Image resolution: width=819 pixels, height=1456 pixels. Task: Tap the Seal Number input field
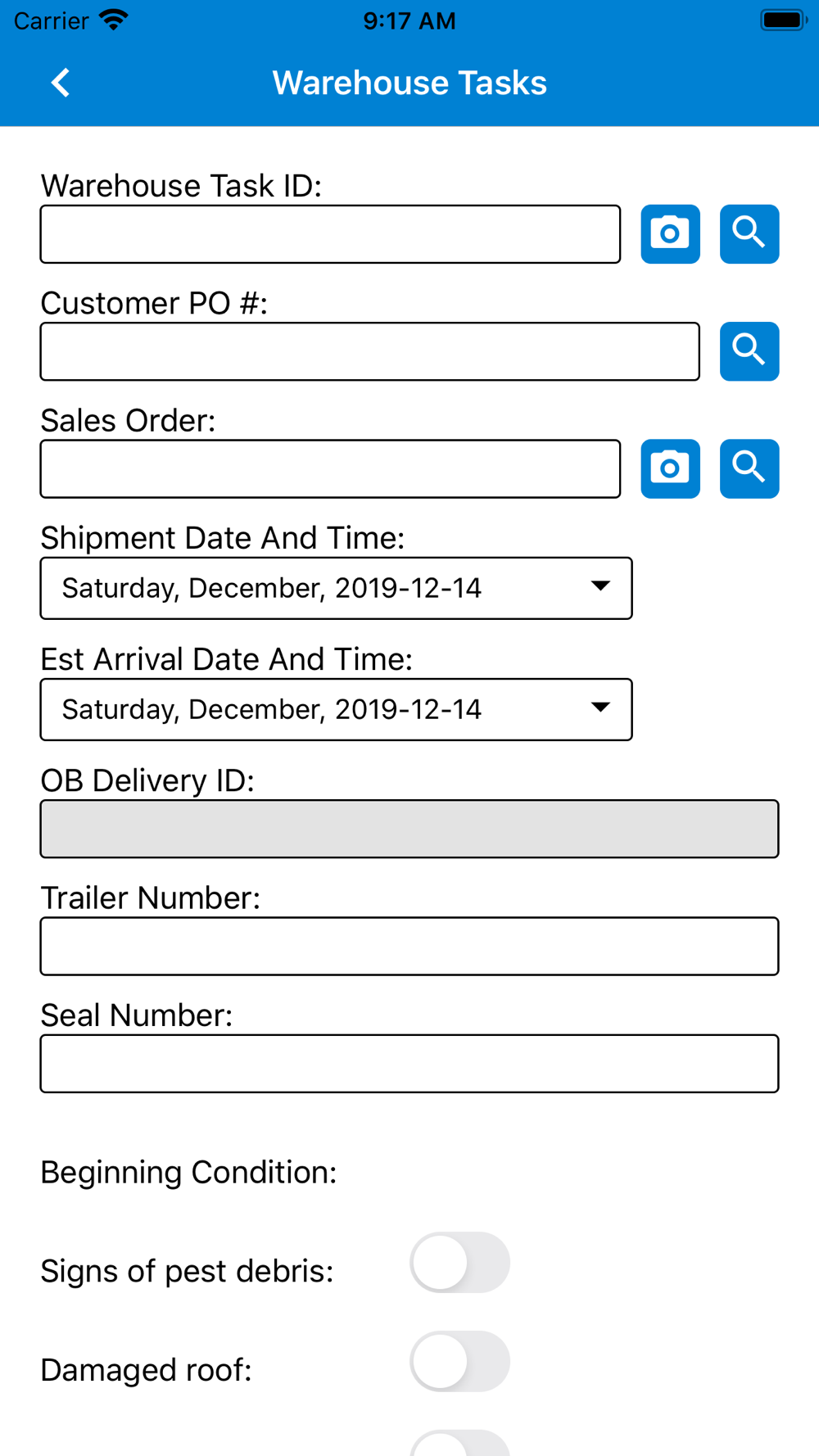(x=409, y=1063)
